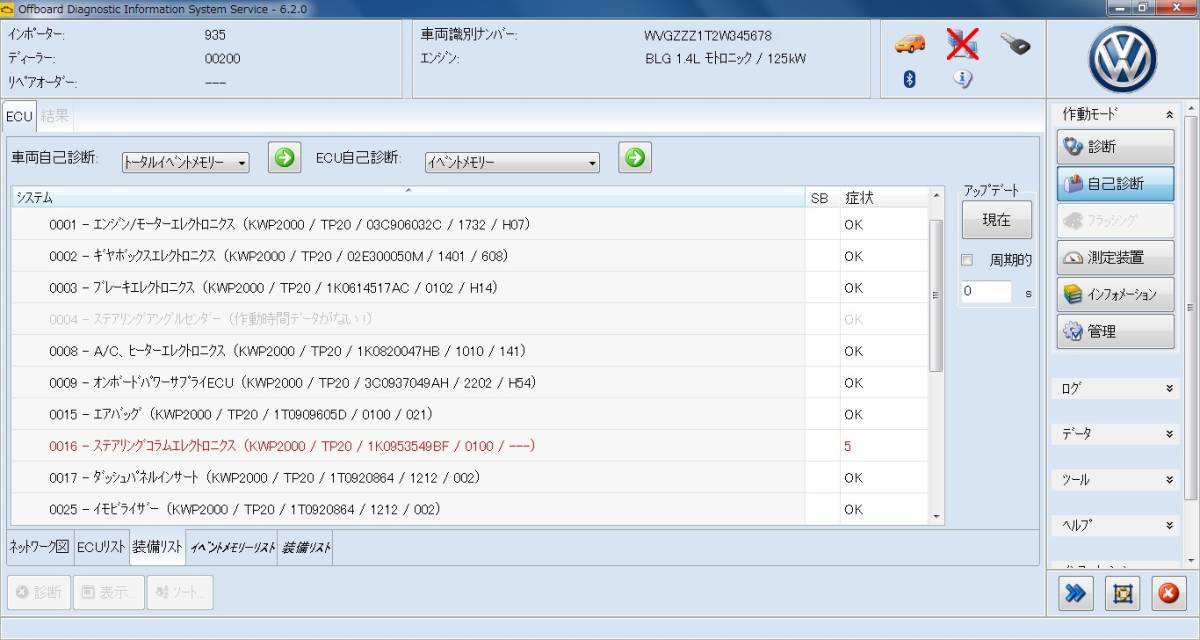Switch to the ECU tab
The image size is (1200, 640).
20,117
